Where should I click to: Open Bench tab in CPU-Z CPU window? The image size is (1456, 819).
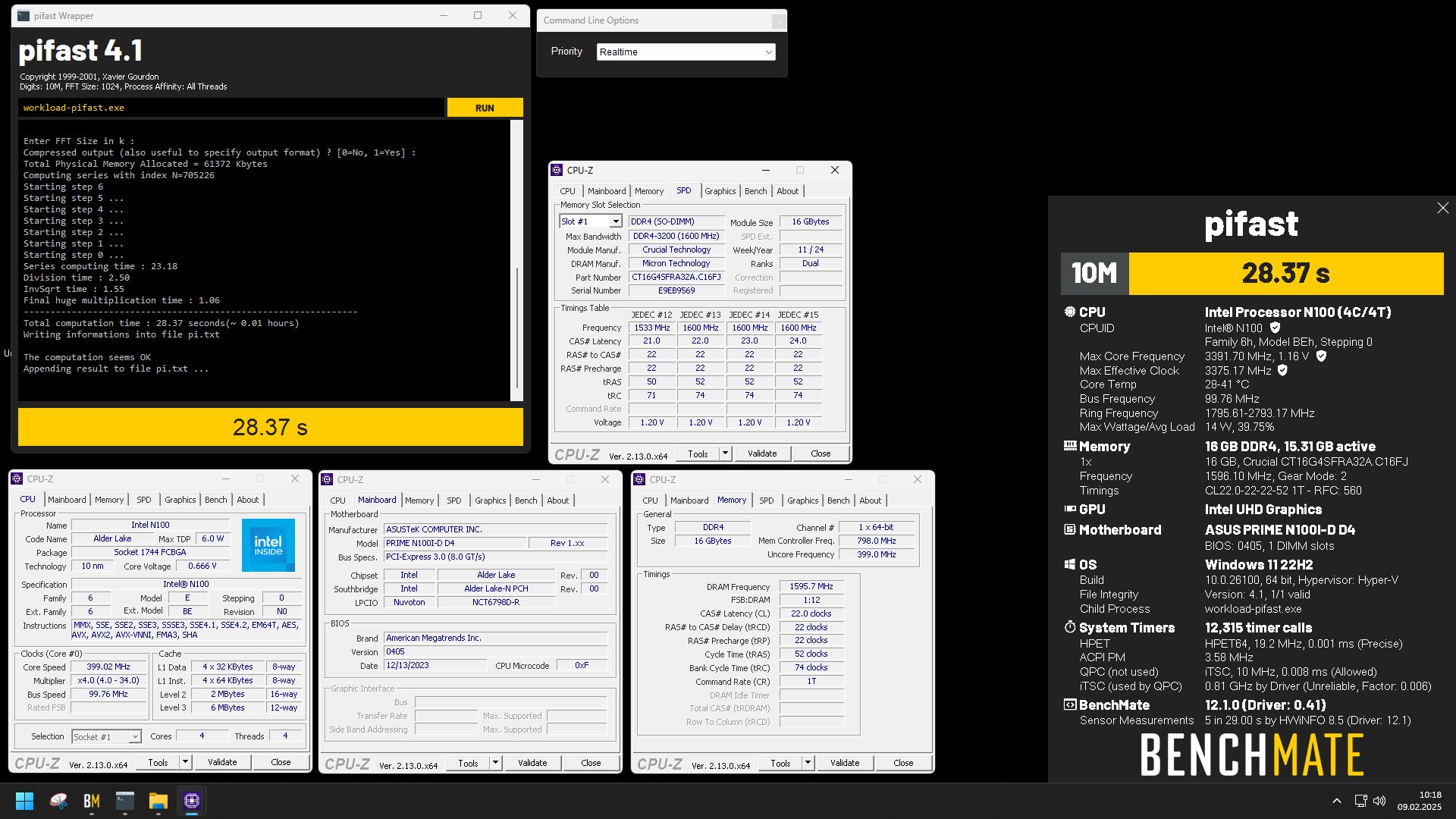(x=215, y=500)
